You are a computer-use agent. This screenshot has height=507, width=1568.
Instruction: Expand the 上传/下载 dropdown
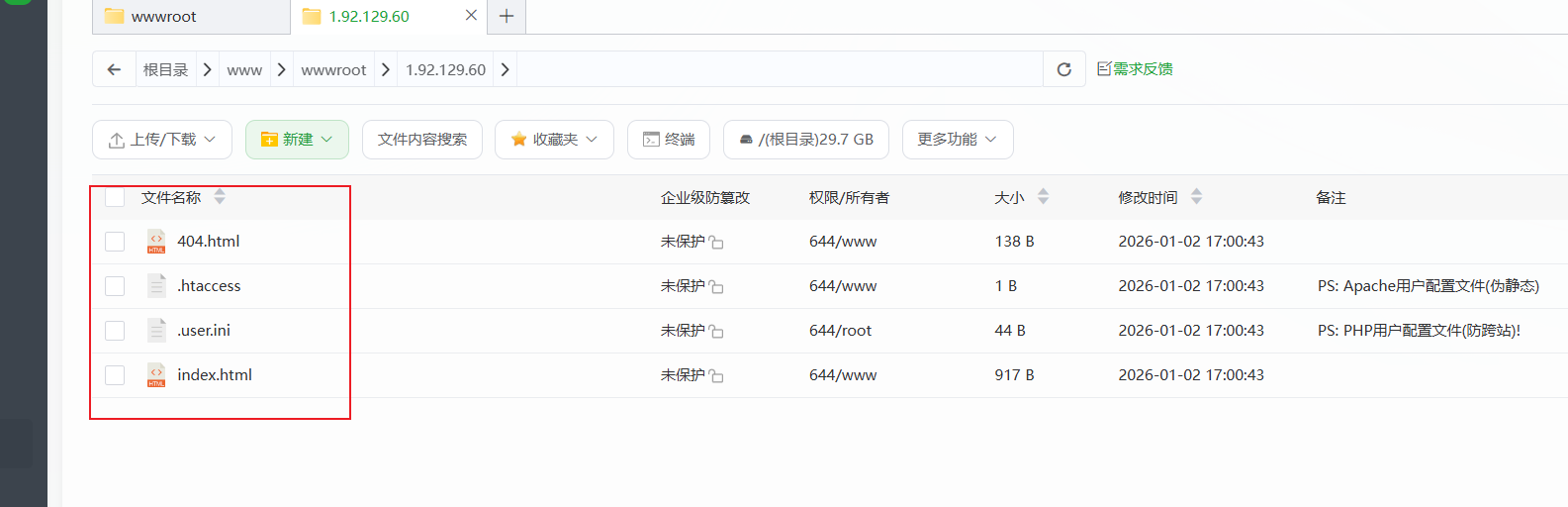tap(162, 140)
